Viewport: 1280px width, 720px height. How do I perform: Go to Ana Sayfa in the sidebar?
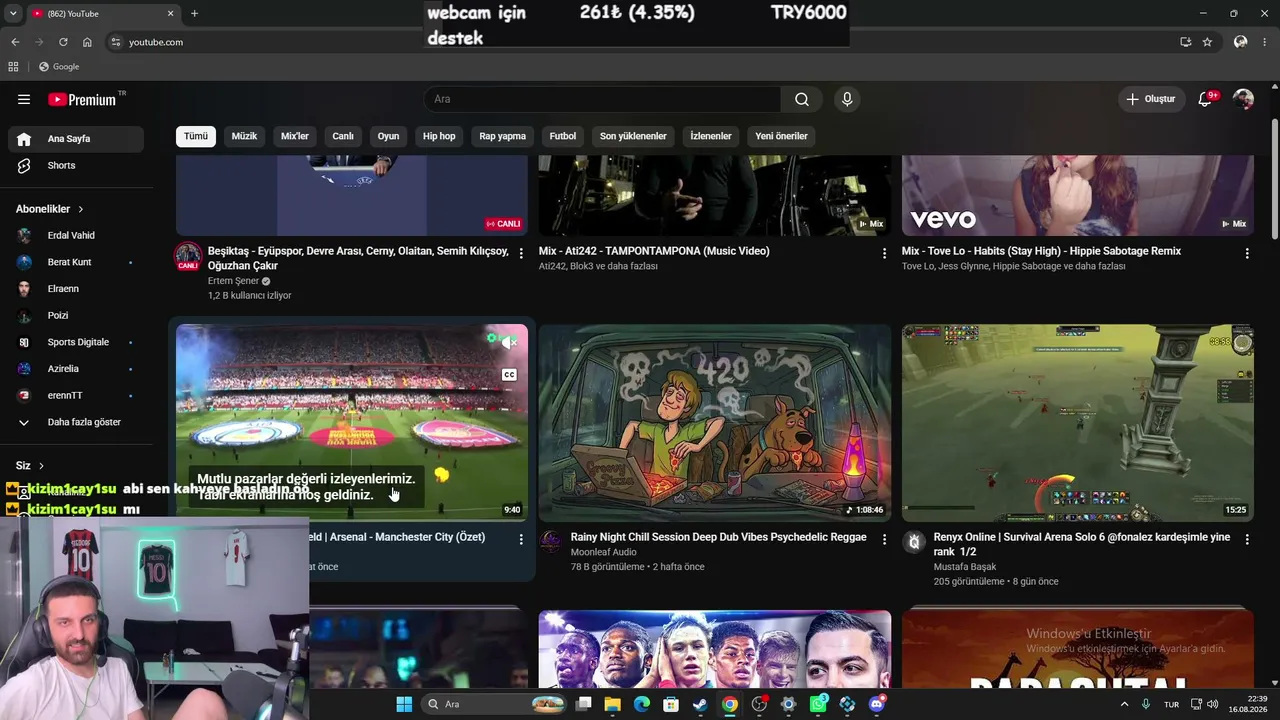pos(75,139)
